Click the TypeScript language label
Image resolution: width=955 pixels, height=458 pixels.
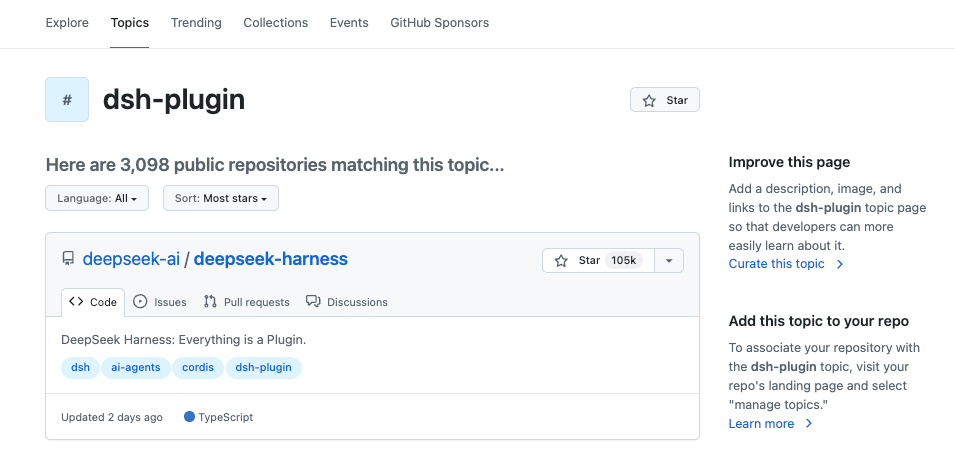coord(226,417)
